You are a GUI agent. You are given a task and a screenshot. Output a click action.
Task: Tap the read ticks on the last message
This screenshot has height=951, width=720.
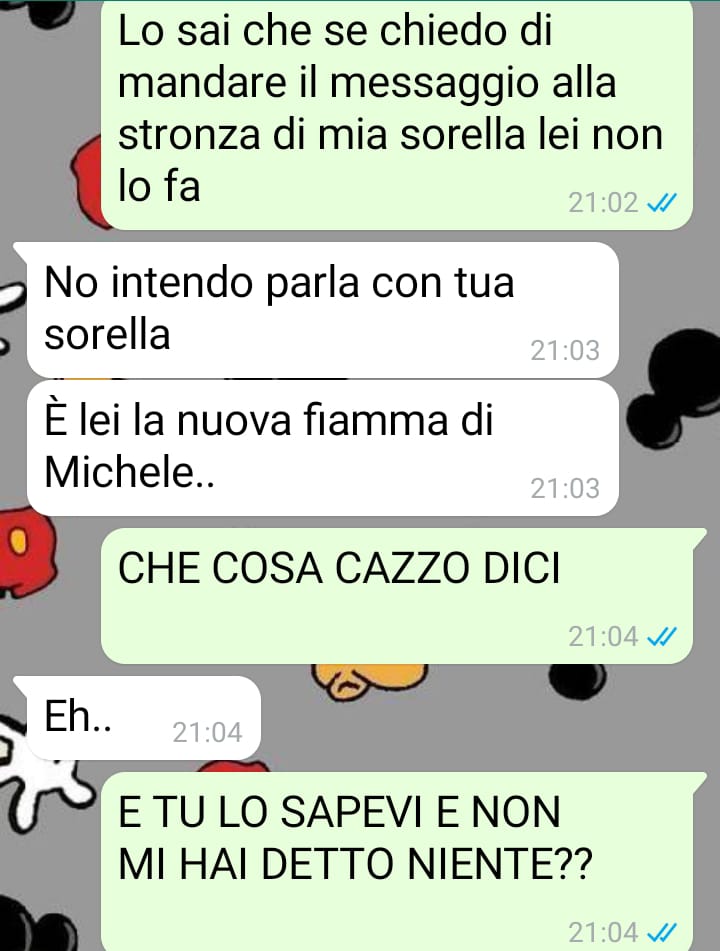point(662,932)
